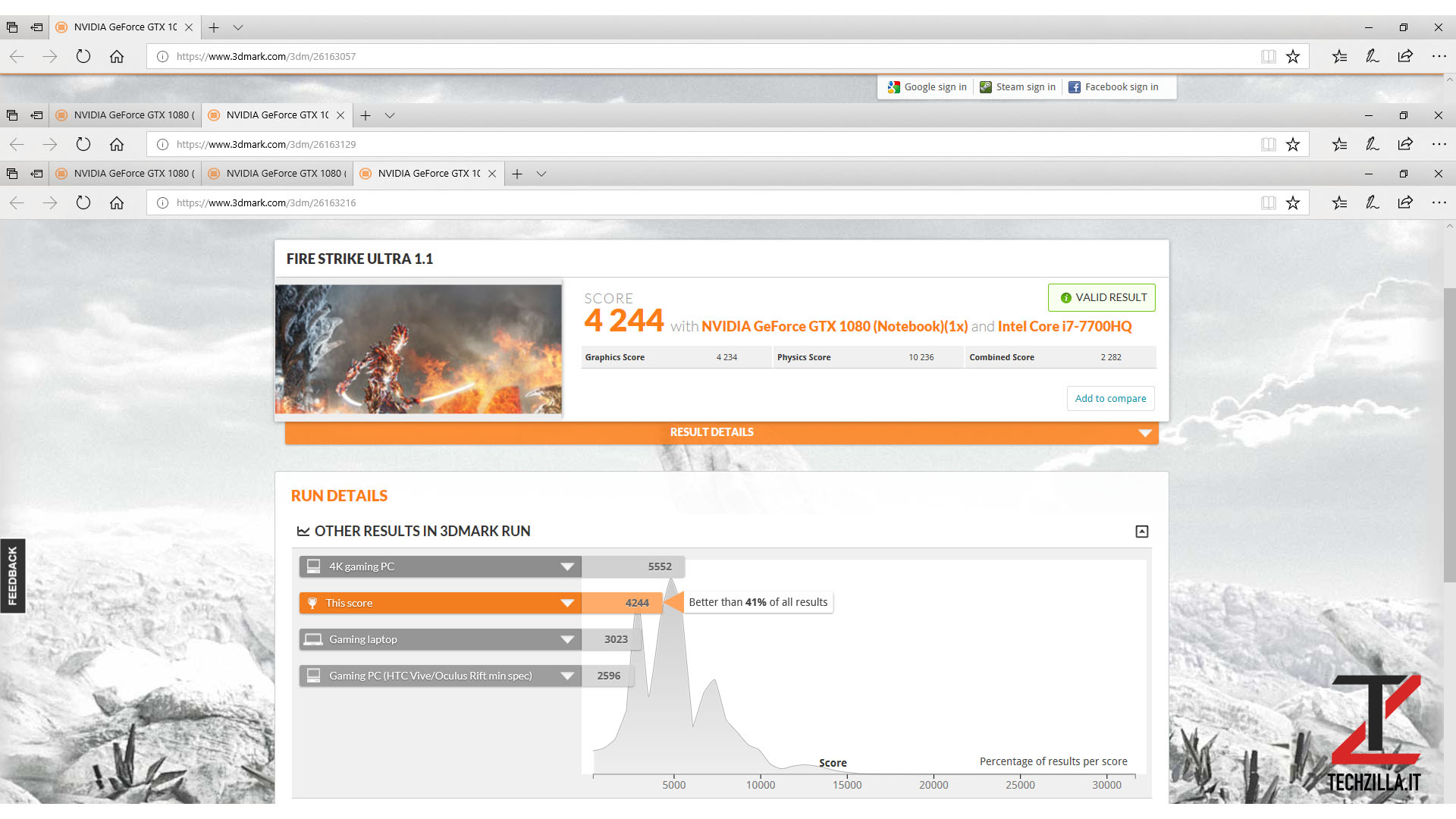Screen dimensions: 1456x819
Task: Click Steam sign in
Action: (x=1017, y=87)
